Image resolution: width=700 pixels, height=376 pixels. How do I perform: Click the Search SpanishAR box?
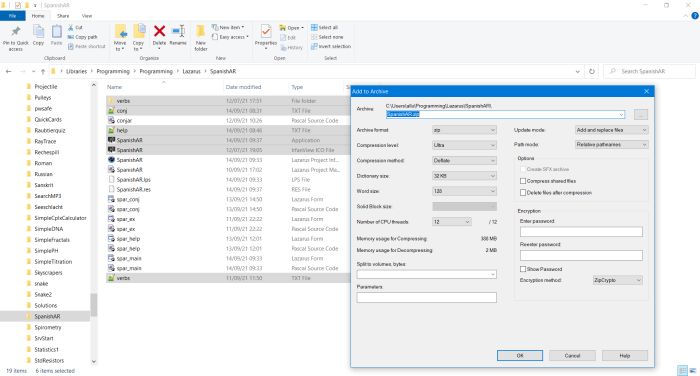tap(649, 71)
